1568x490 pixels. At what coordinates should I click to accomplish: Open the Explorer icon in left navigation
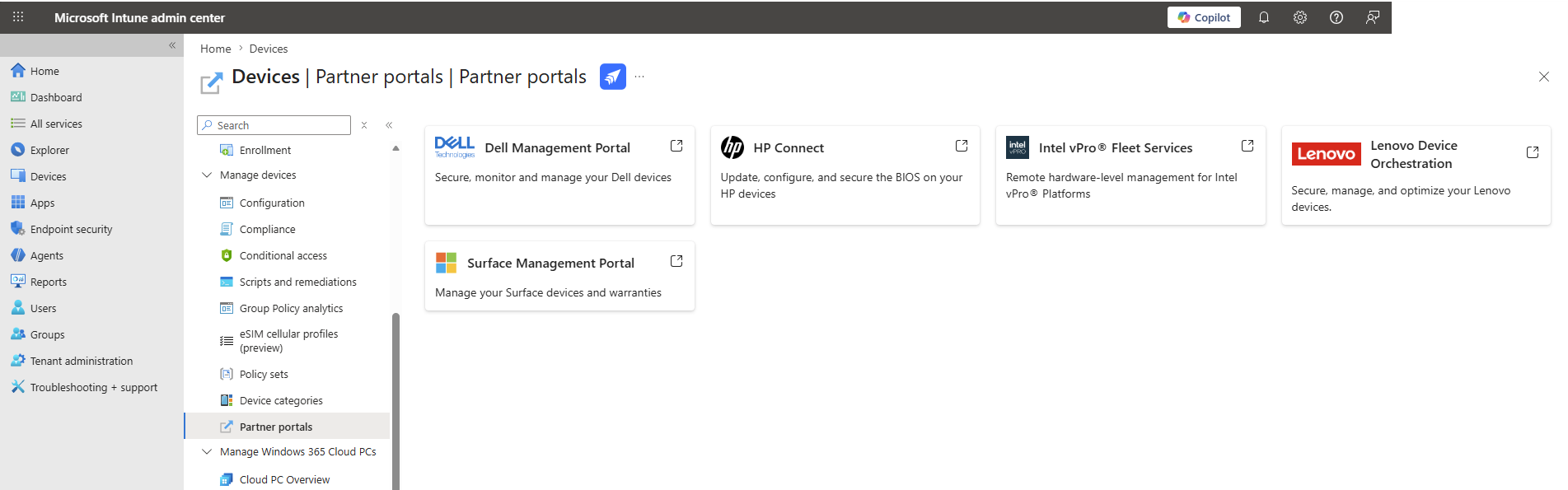[18, 150]
